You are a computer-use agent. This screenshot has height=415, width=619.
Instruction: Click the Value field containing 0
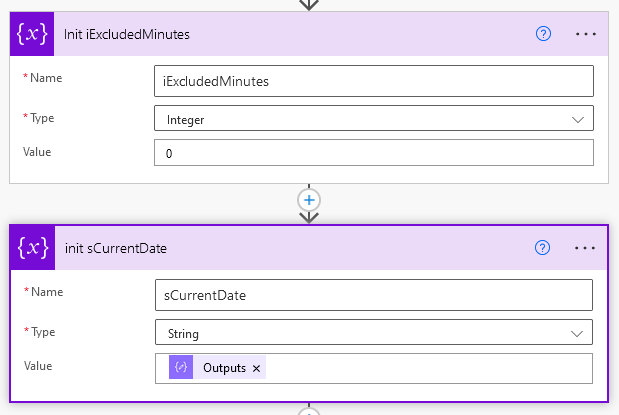pyautogui.click(x=373, y=152)
